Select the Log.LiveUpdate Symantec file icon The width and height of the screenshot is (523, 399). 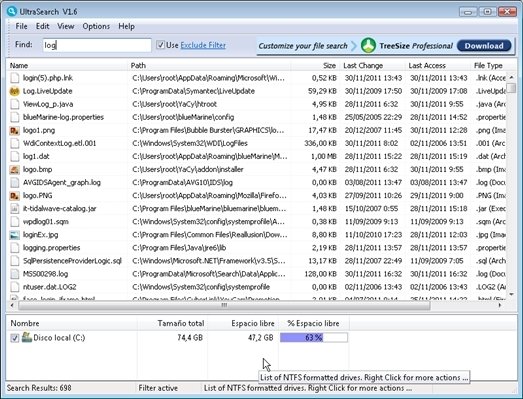point(14,91)
